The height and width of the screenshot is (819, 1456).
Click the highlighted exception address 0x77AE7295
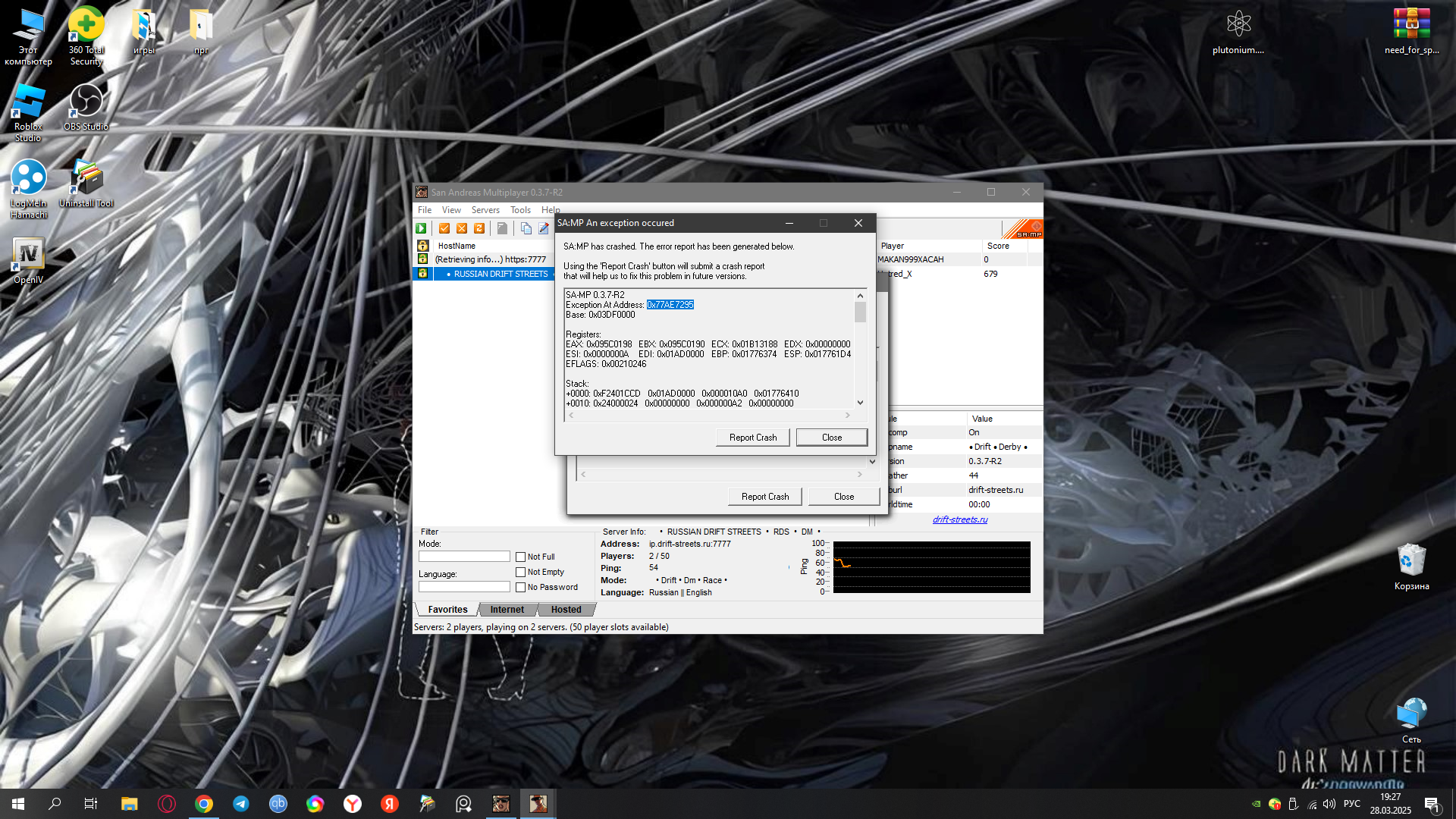(670, 305)
